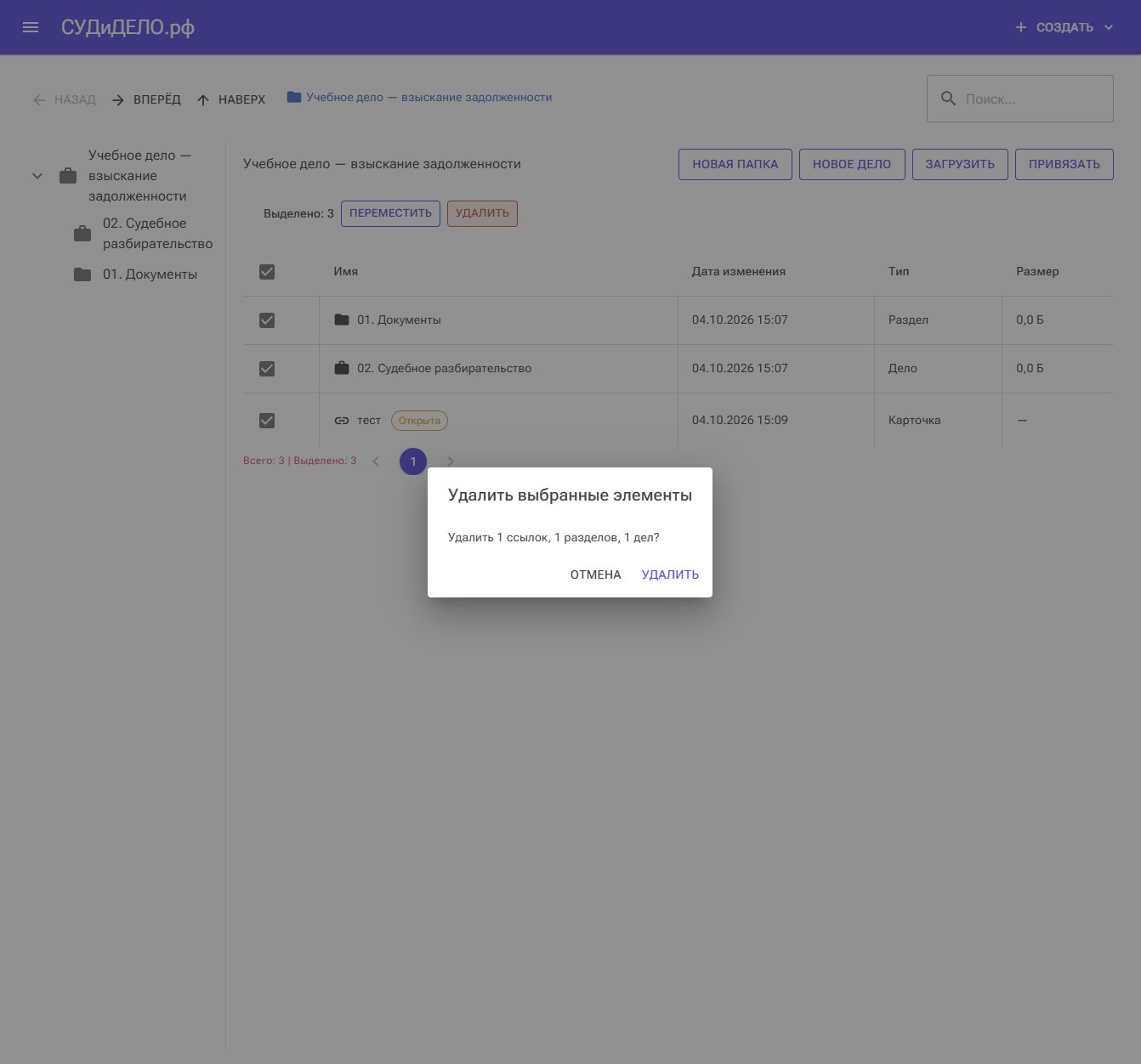Uncheck 02. Судебное разбирательство row checkbox
The image size is (1141, 1064).
[x=267, y=369]
